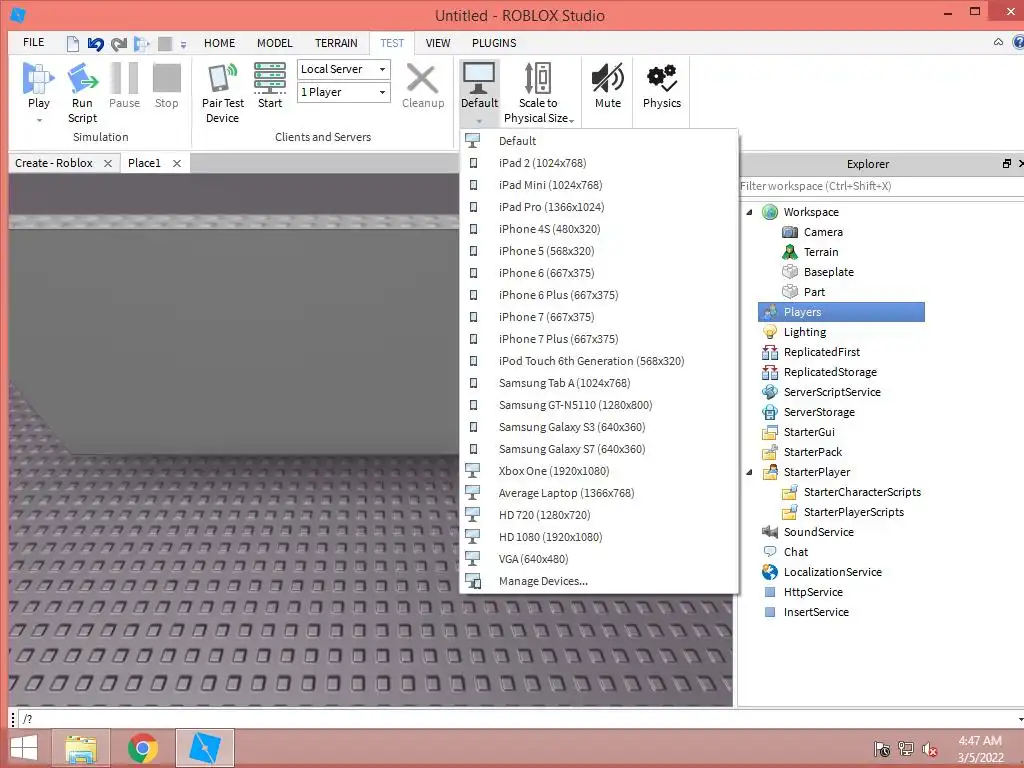
Task: Open the quick access toolbar customize arrow
Action: 184,44
